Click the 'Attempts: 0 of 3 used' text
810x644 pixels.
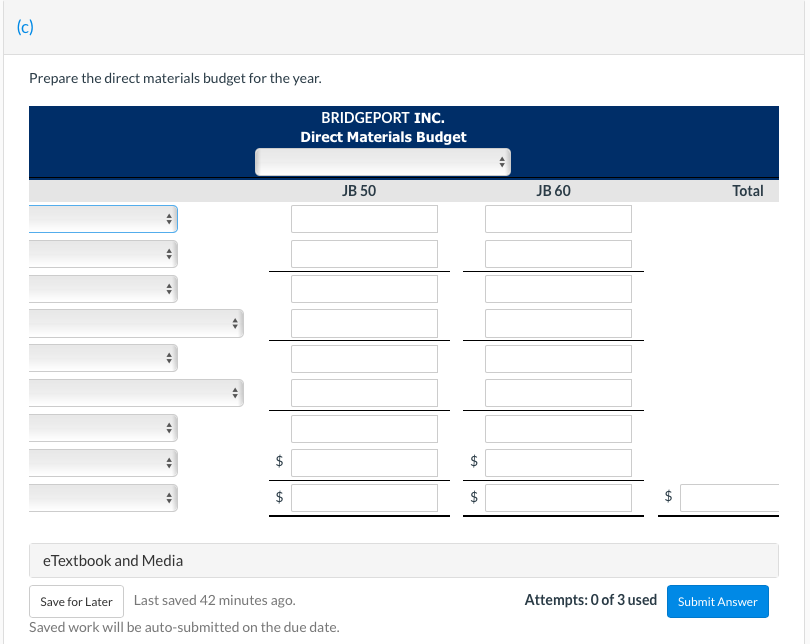click(x=590, y=600)
